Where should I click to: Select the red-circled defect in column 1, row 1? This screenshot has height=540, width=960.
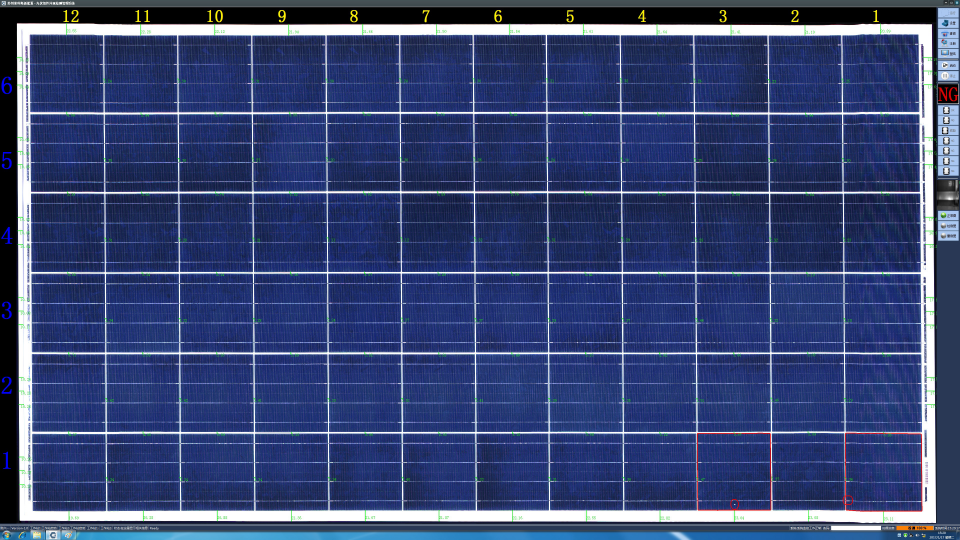[x=848, y=500]
